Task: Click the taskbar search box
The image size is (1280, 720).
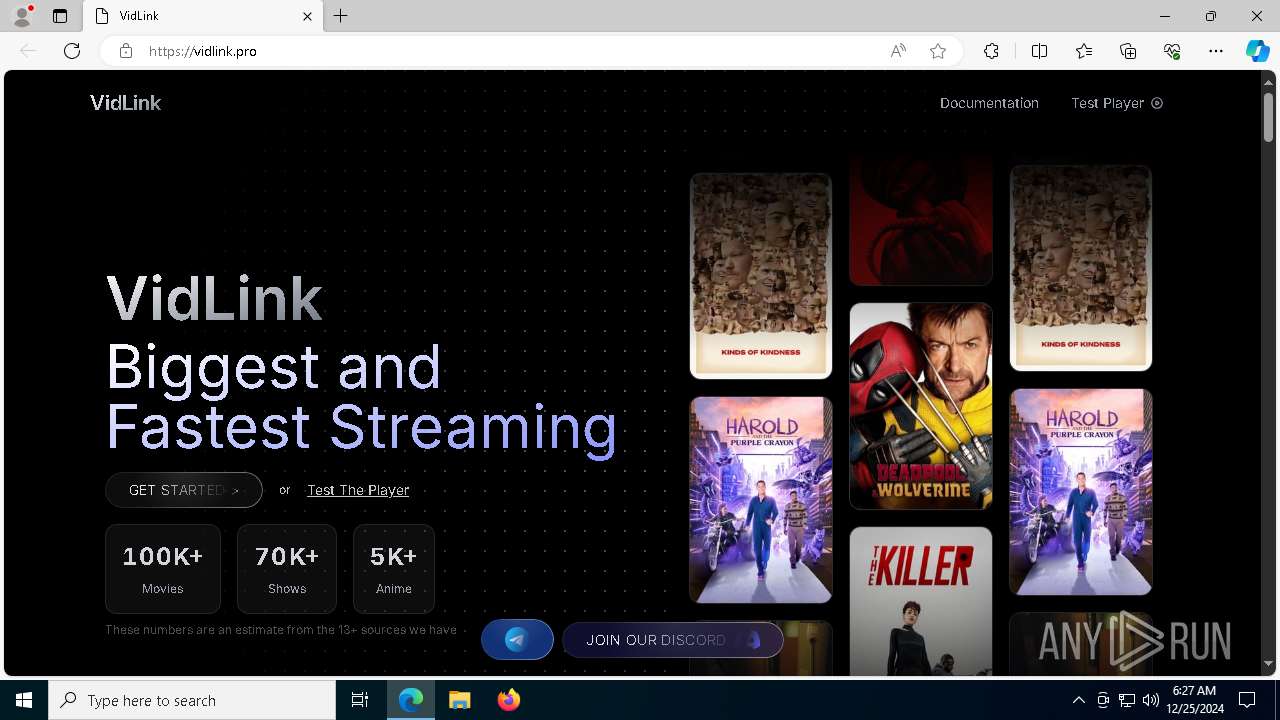Action: pyautogui.click(x=192, y=700)
